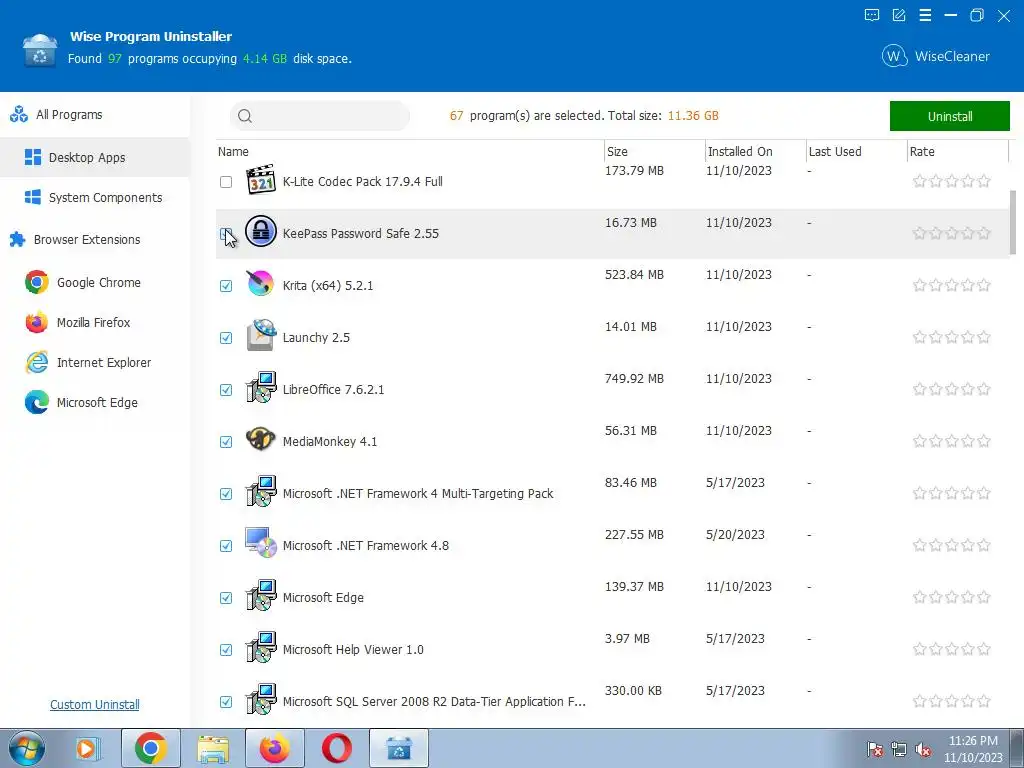Click the Launchy program icon
1024x768 pixels.
pyautogui.click(x=261, y=336)
